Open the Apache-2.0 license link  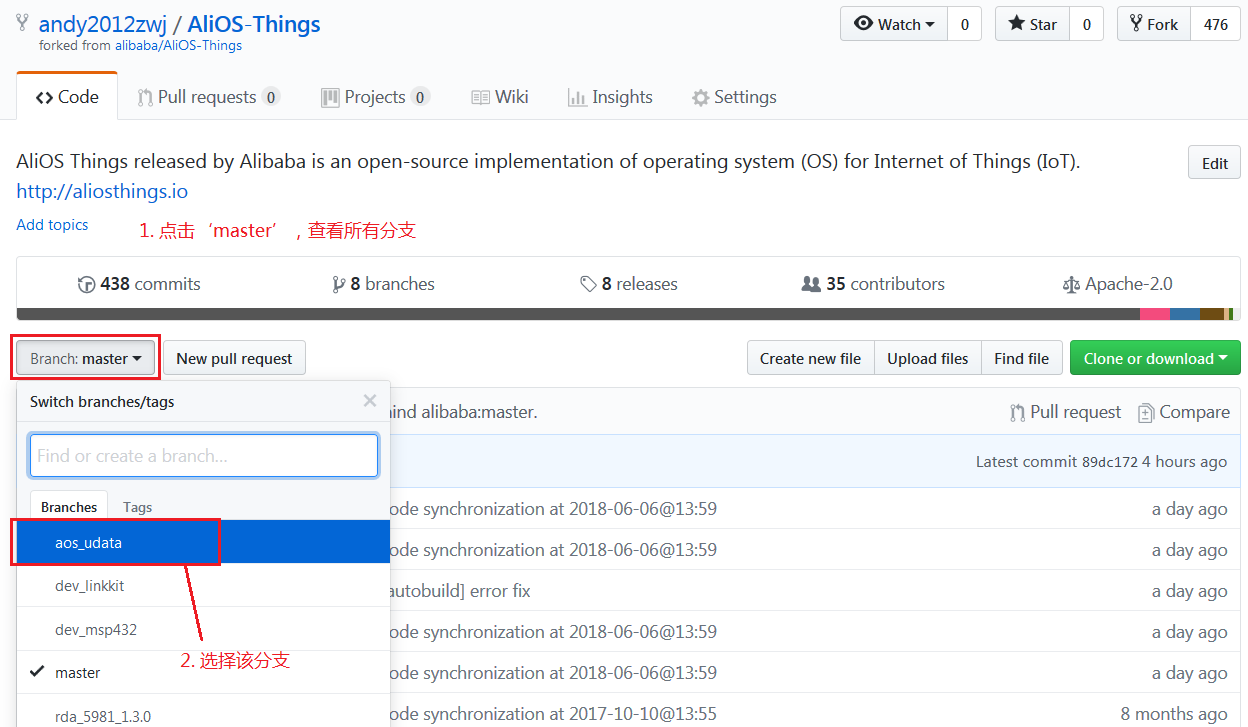click(1117, 284)
